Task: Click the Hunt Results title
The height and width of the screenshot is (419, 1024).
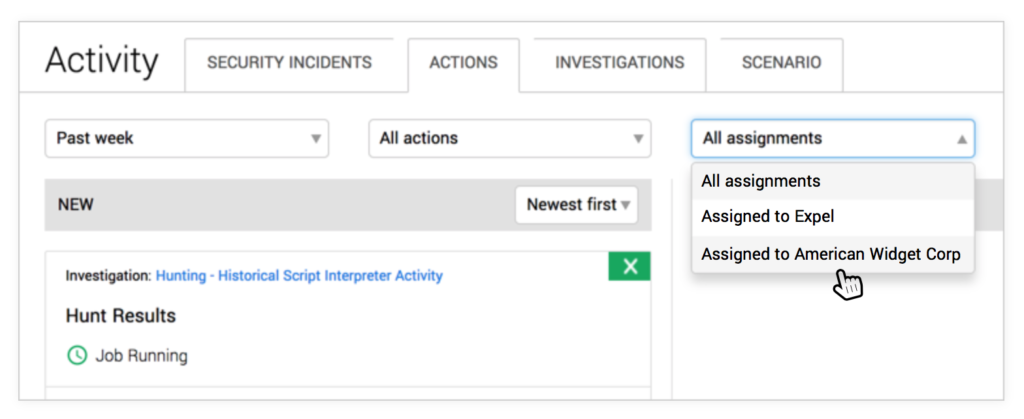Action: click(121, 316)
